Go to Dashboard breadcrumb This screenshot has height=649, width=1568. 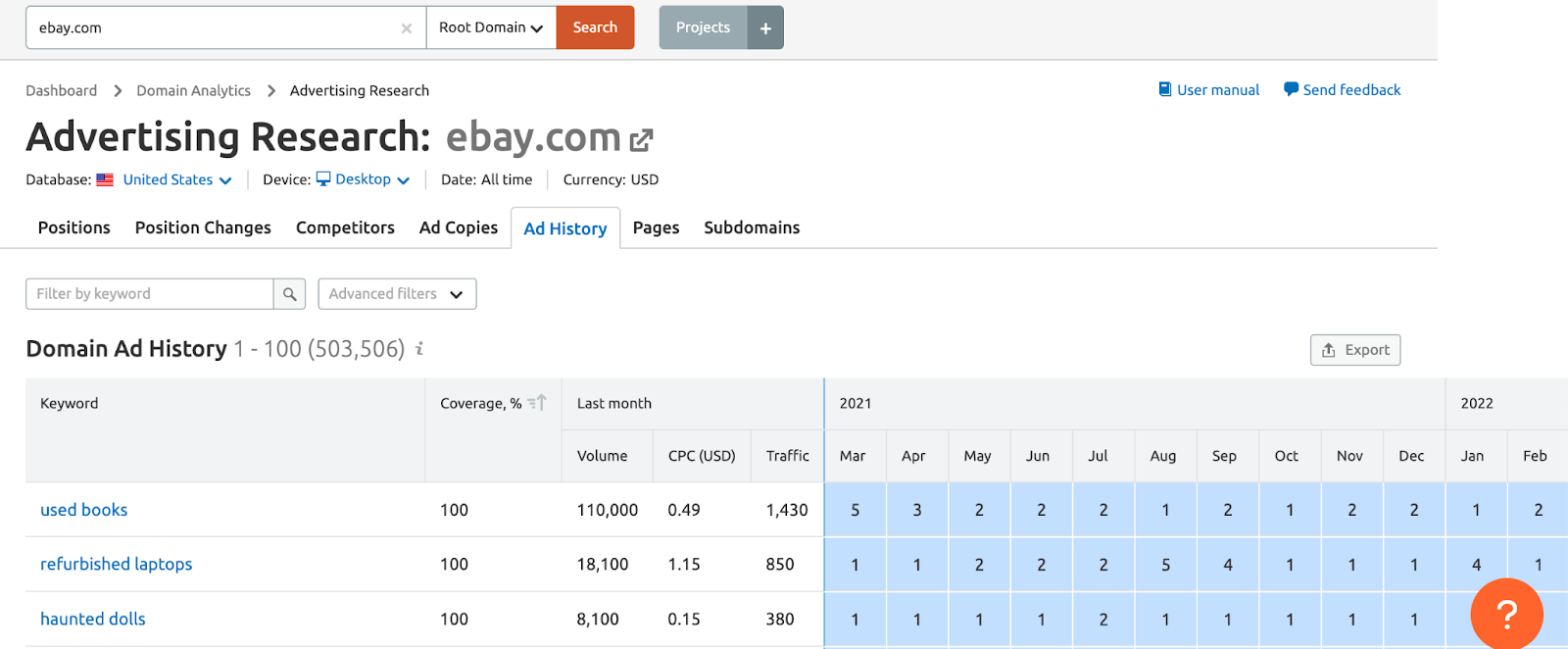pyautogui.click(x=61, y=90)
